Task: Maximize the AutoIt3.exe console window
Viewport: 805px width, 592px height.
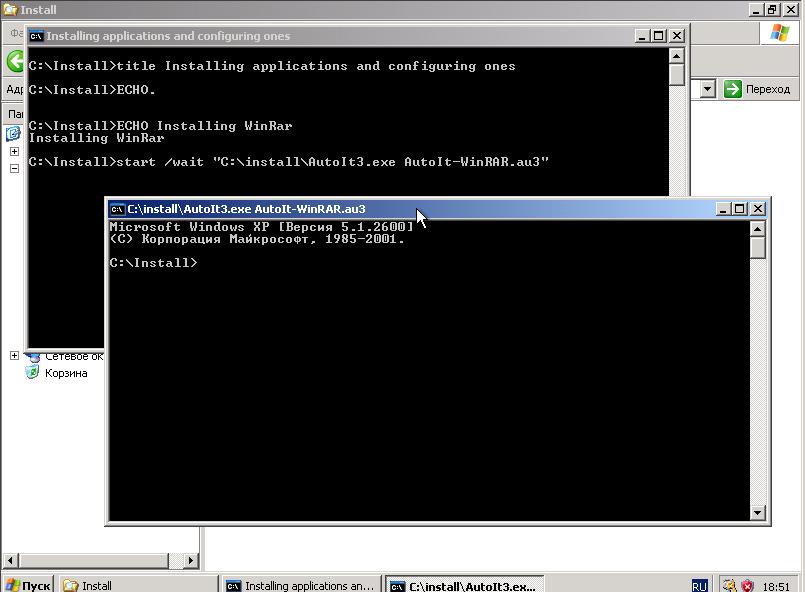Action: (739, 209)
